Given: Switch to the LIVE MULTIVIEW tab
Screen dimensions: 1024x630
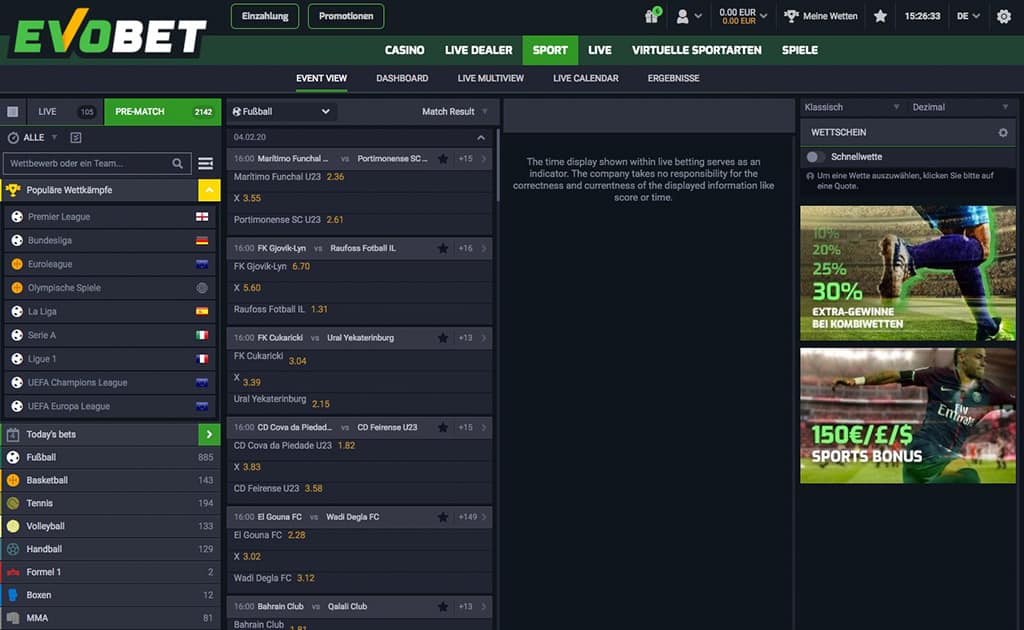Looking at the screenshot, I should [x=490, y=78].
